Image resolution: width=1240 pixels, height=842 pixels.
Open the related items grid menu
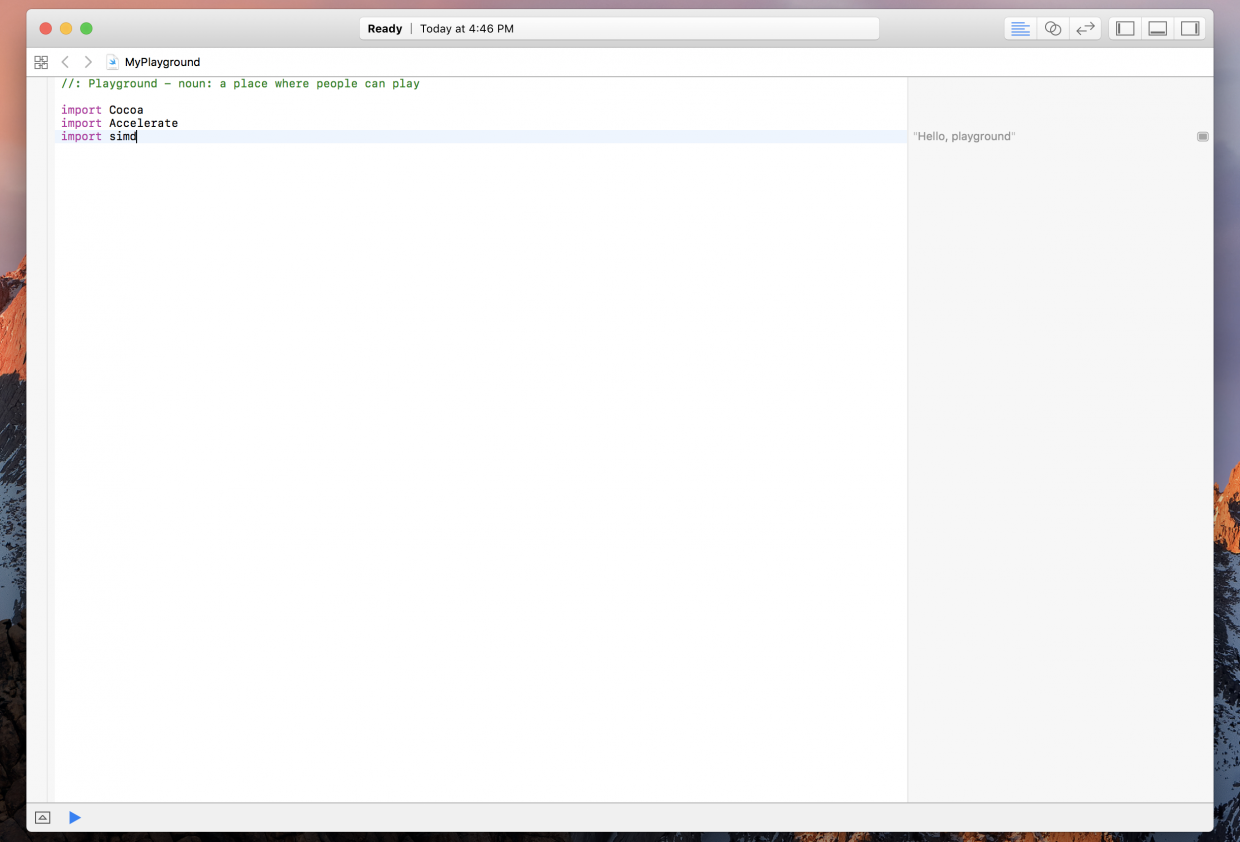[x=41, y=62]
